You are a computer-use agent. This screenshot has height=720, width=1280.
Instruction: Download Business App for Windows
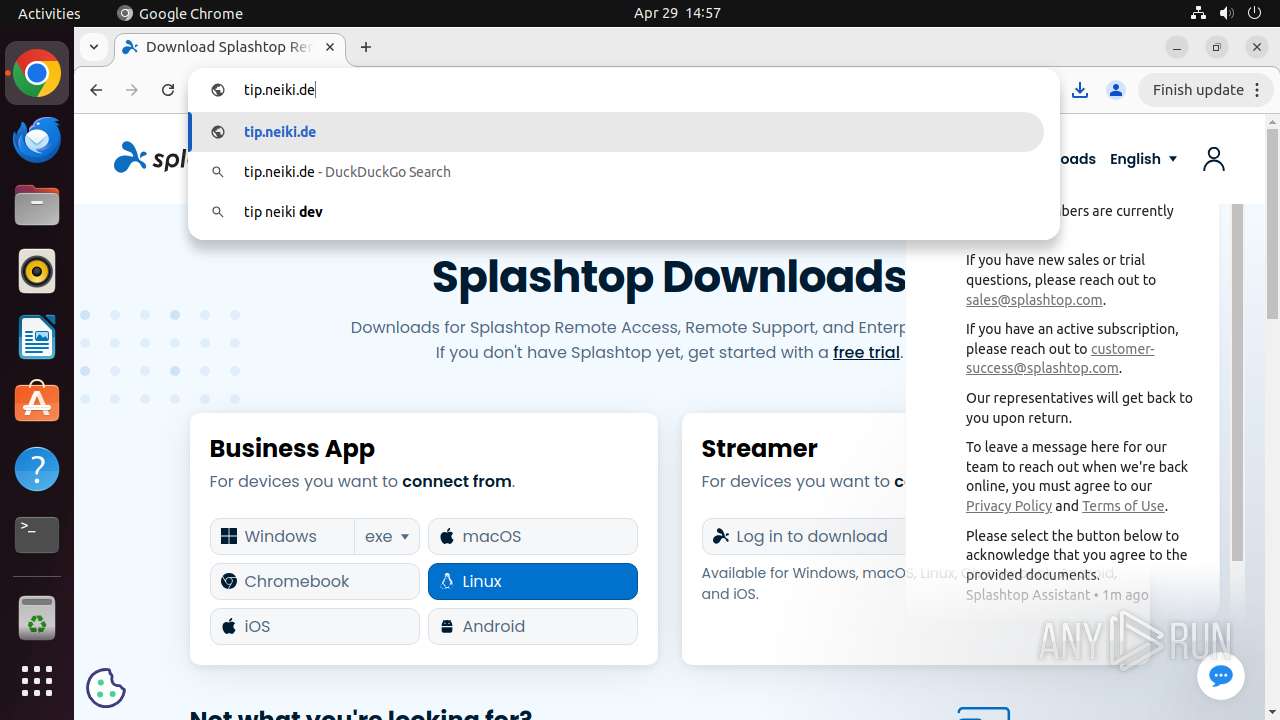[x=282, y=536]
